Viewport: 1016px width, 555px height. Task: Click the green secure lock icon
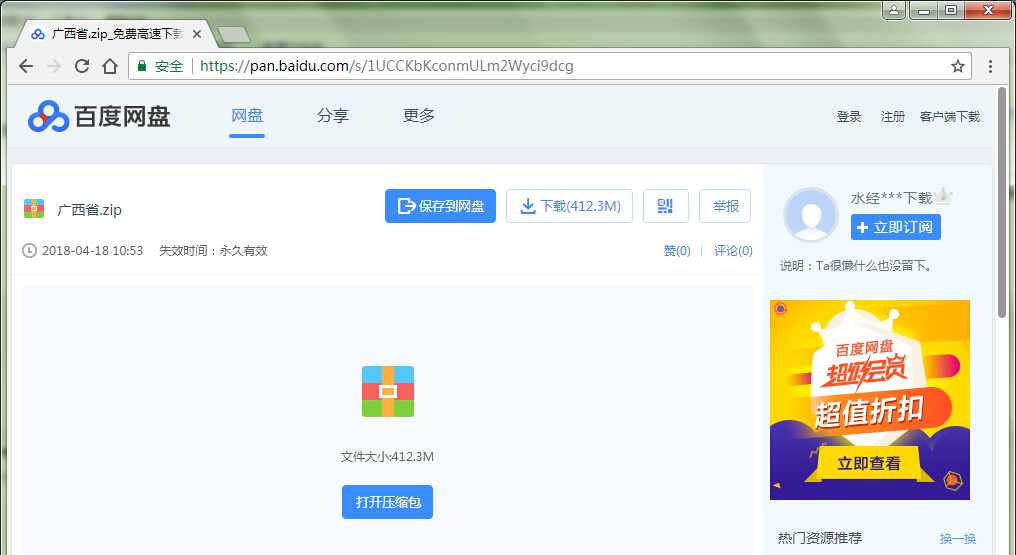tap(142, 65)
